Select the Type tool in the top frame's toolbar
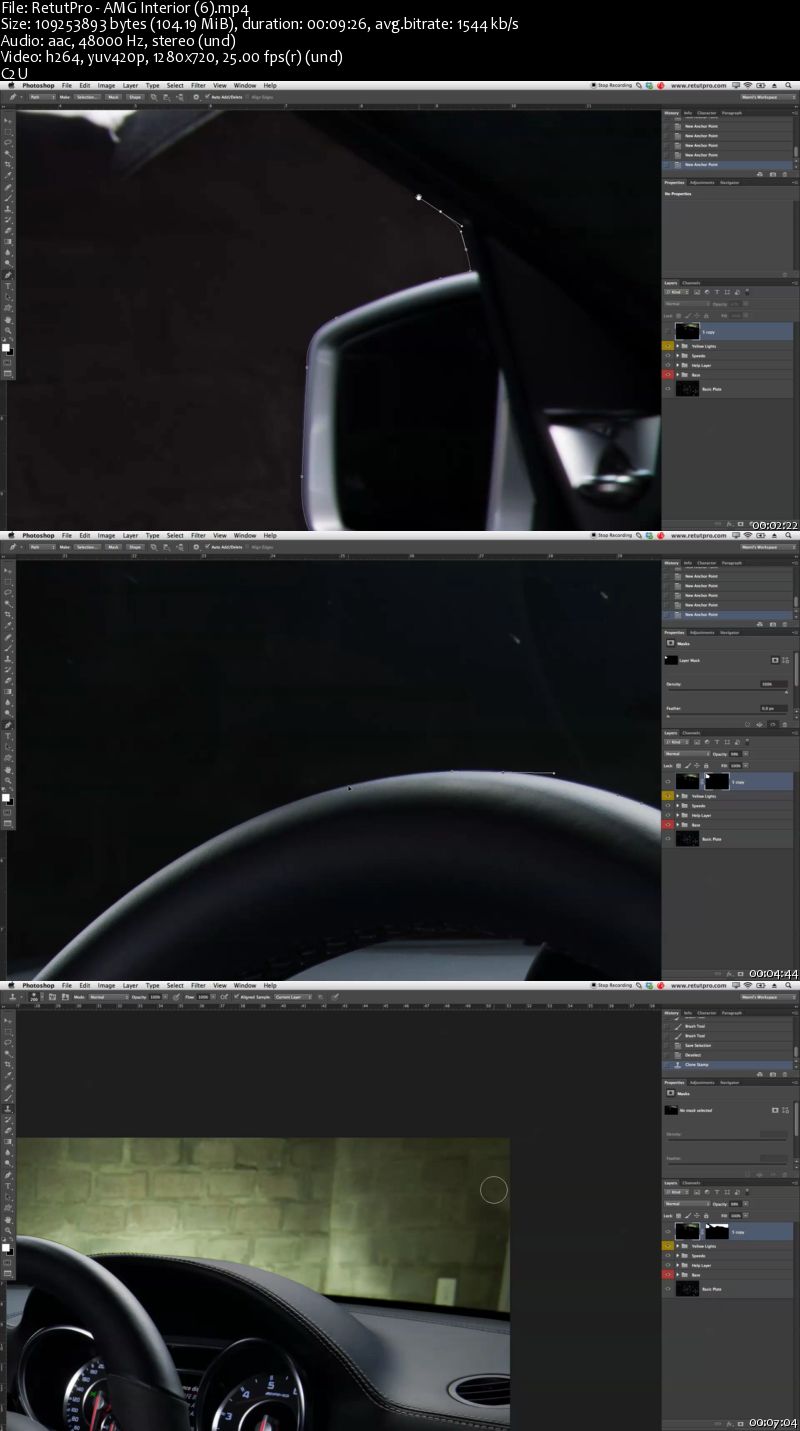This screenshot has width=800, height=1431. tap(9, 286)
